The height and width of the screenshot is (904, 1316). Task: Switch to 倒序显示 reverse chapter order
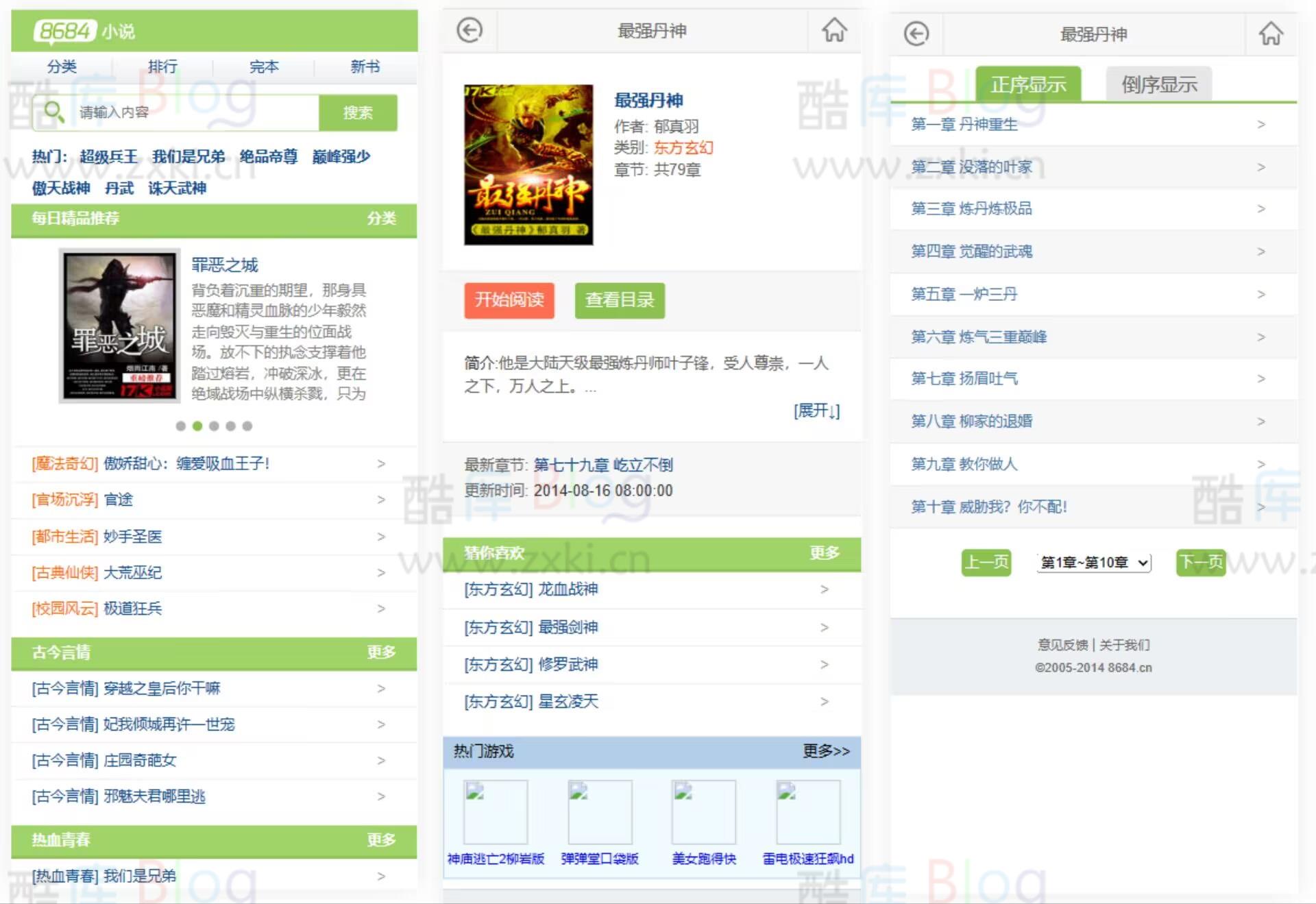pyautogui.click(x=1159, y=84)
